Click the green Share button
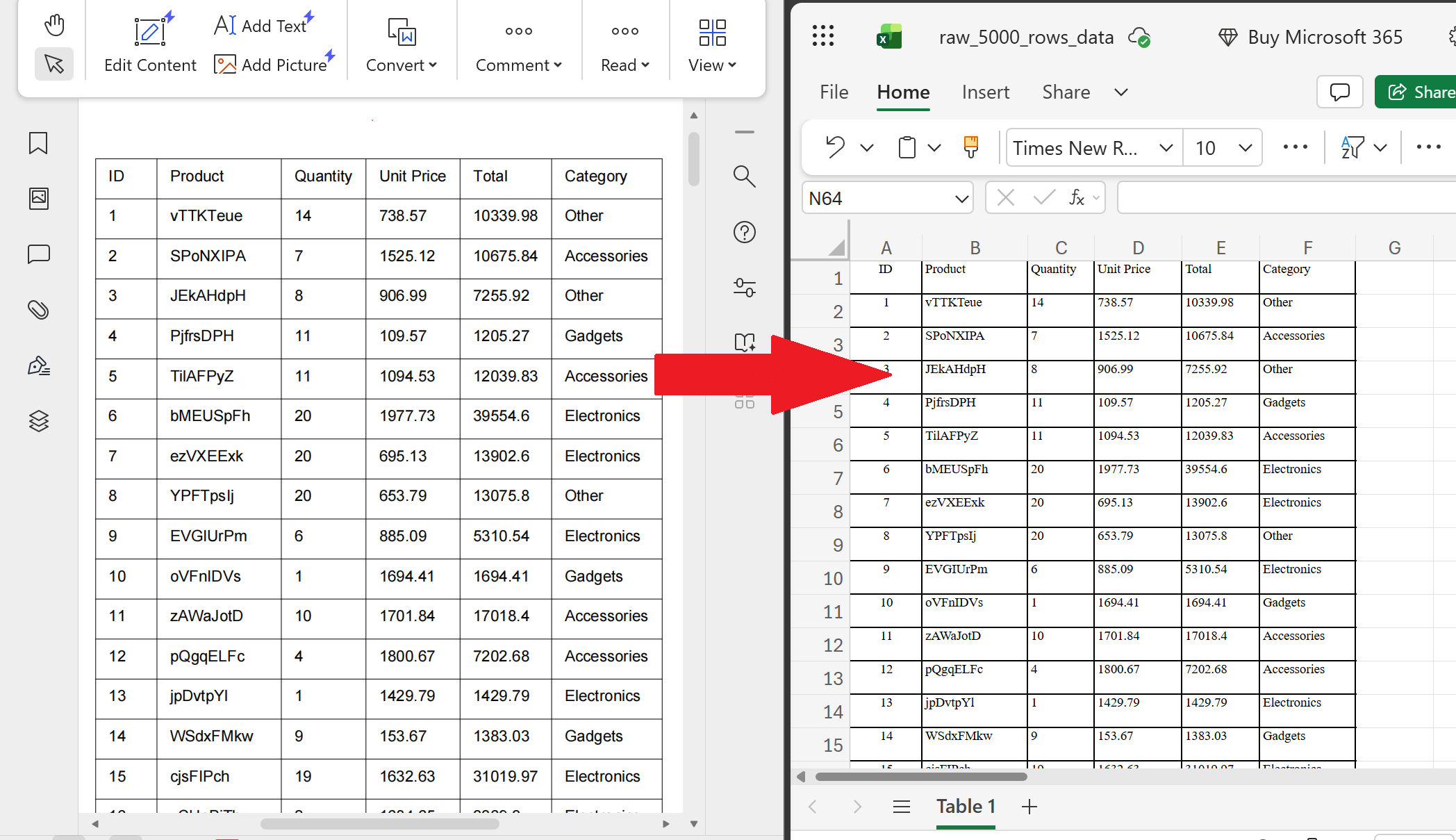The image size is (1456, 840). click(1417, 92)
